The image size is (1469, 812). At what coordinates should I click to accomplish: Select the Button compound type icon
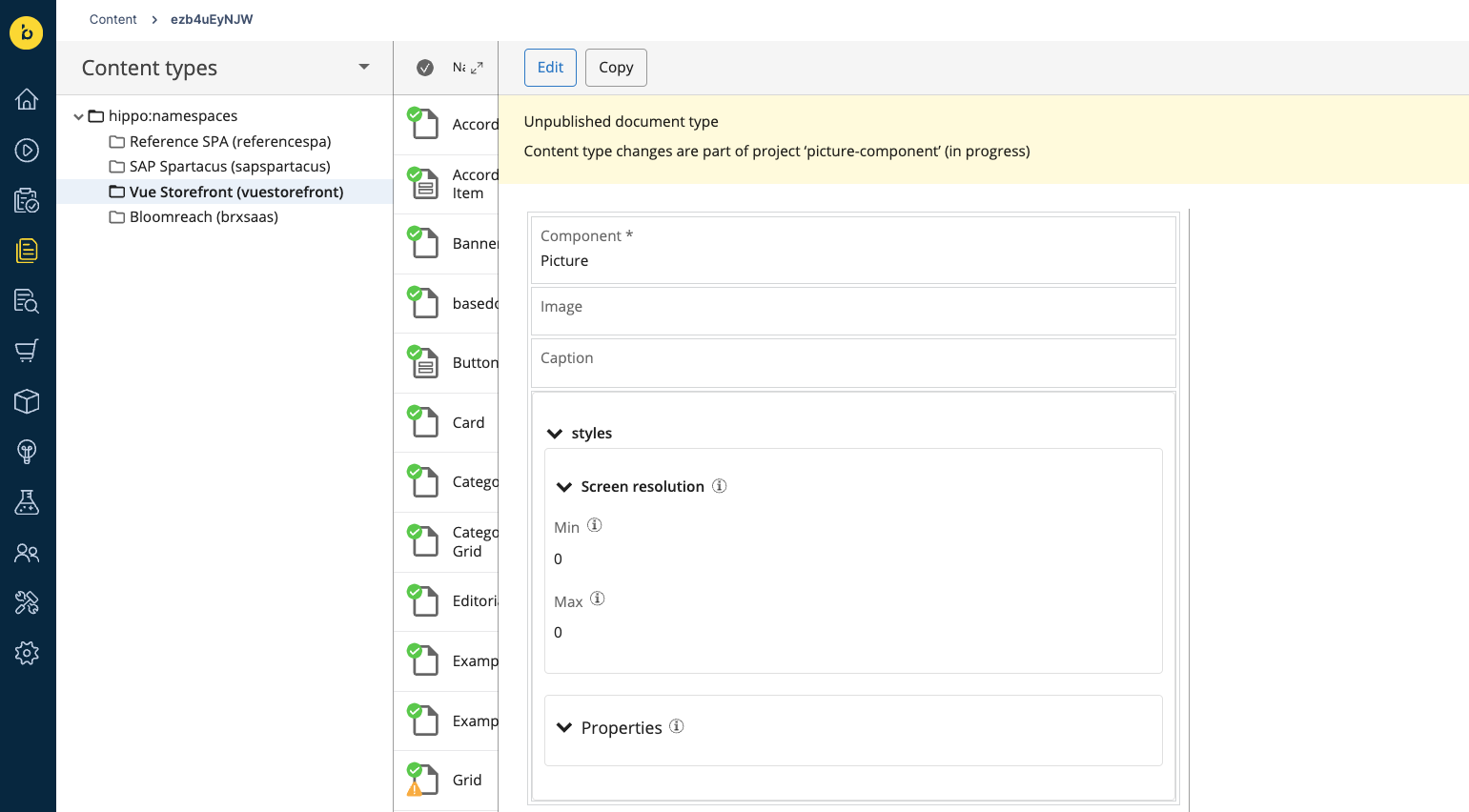click(423, 362)
